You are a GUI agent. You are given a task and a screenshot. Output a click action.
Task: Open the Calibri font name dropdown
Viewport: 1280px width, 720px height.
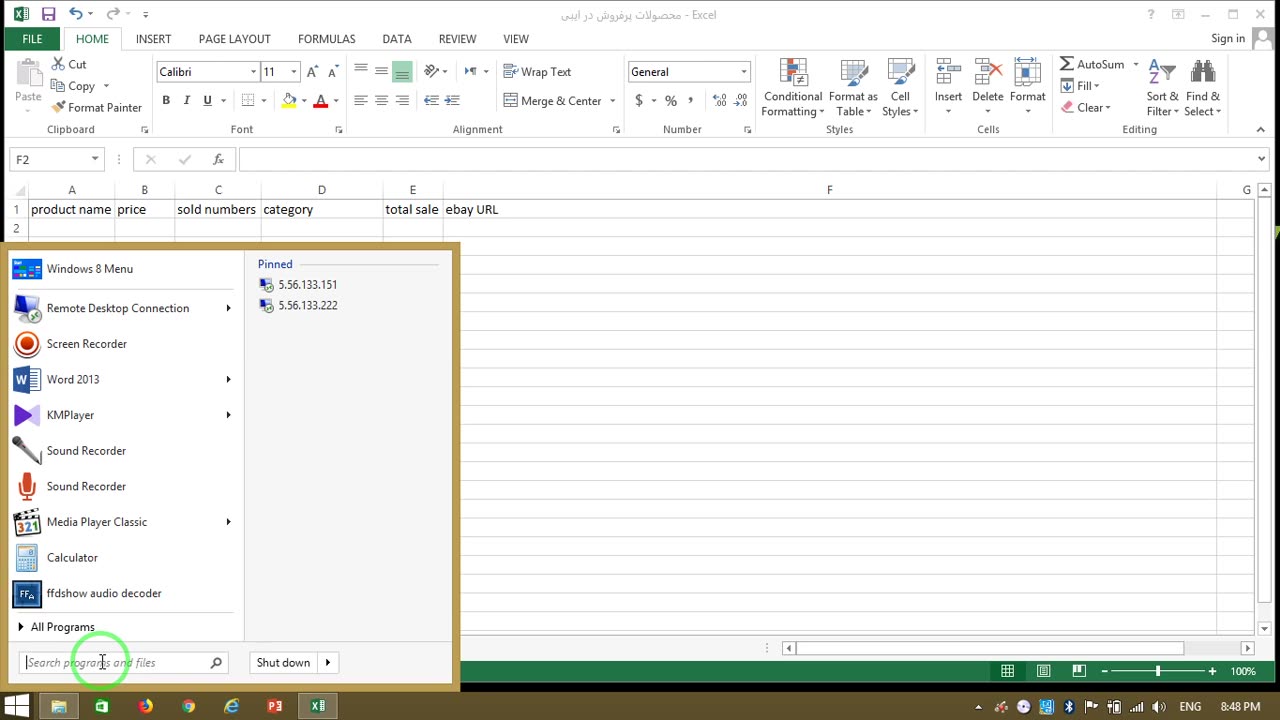(x=253, y=72)
